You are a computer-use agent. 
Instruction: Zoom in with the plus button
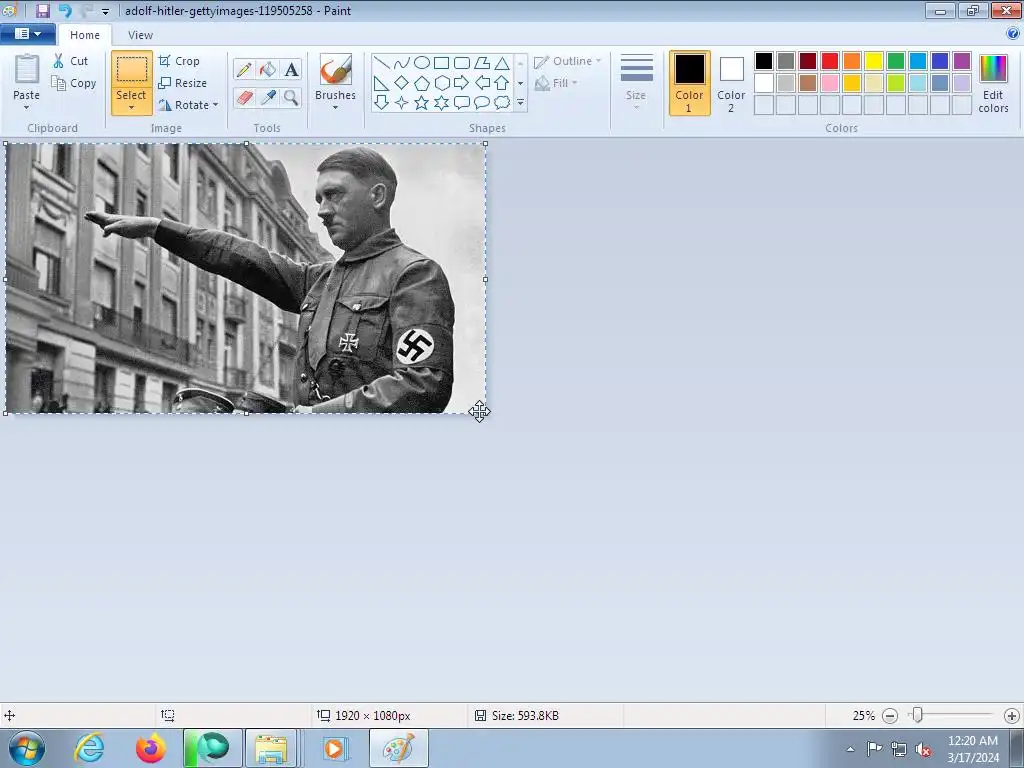click(1012, 716)
